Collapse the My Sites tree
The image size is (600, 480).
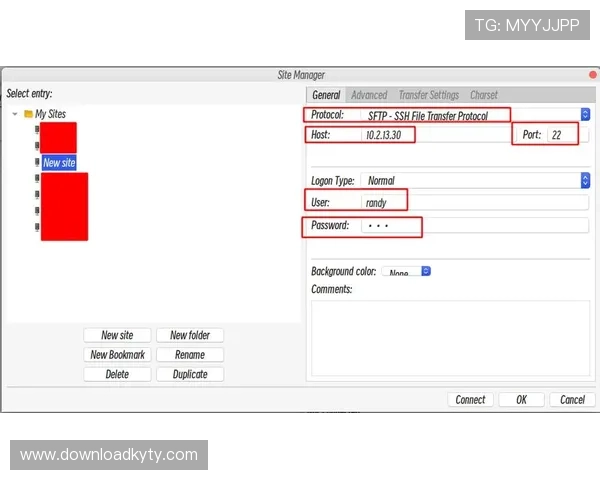(15, 114)
